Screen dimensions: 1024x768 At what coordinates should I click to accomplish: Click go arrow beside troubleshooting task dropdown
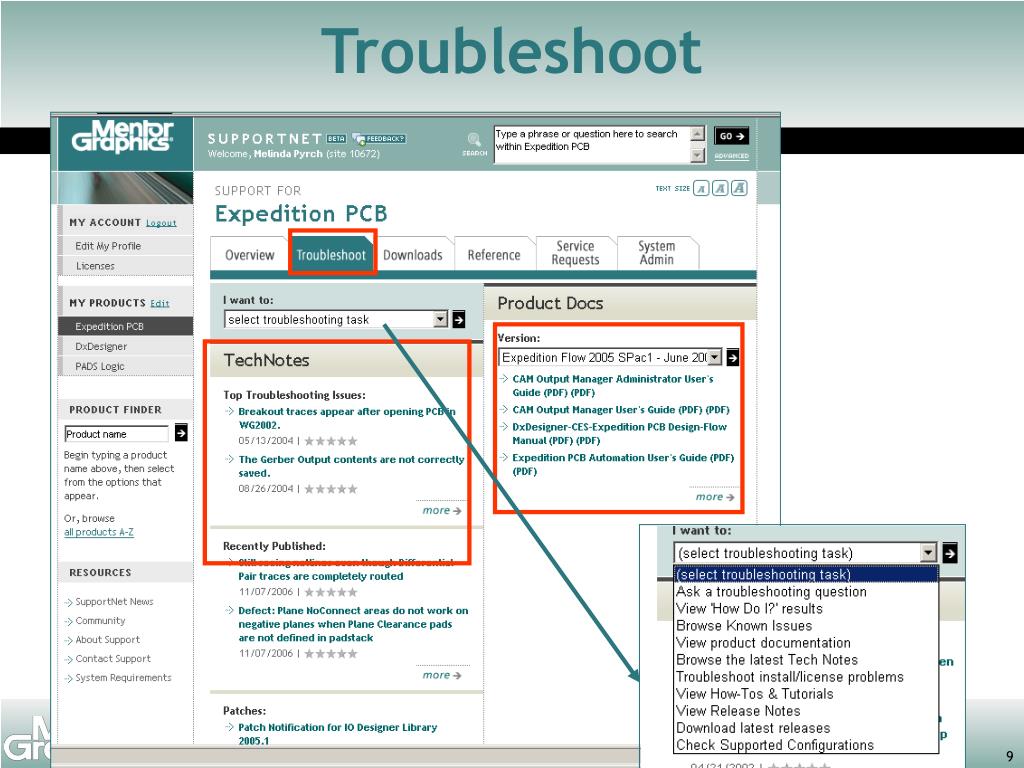458,319
